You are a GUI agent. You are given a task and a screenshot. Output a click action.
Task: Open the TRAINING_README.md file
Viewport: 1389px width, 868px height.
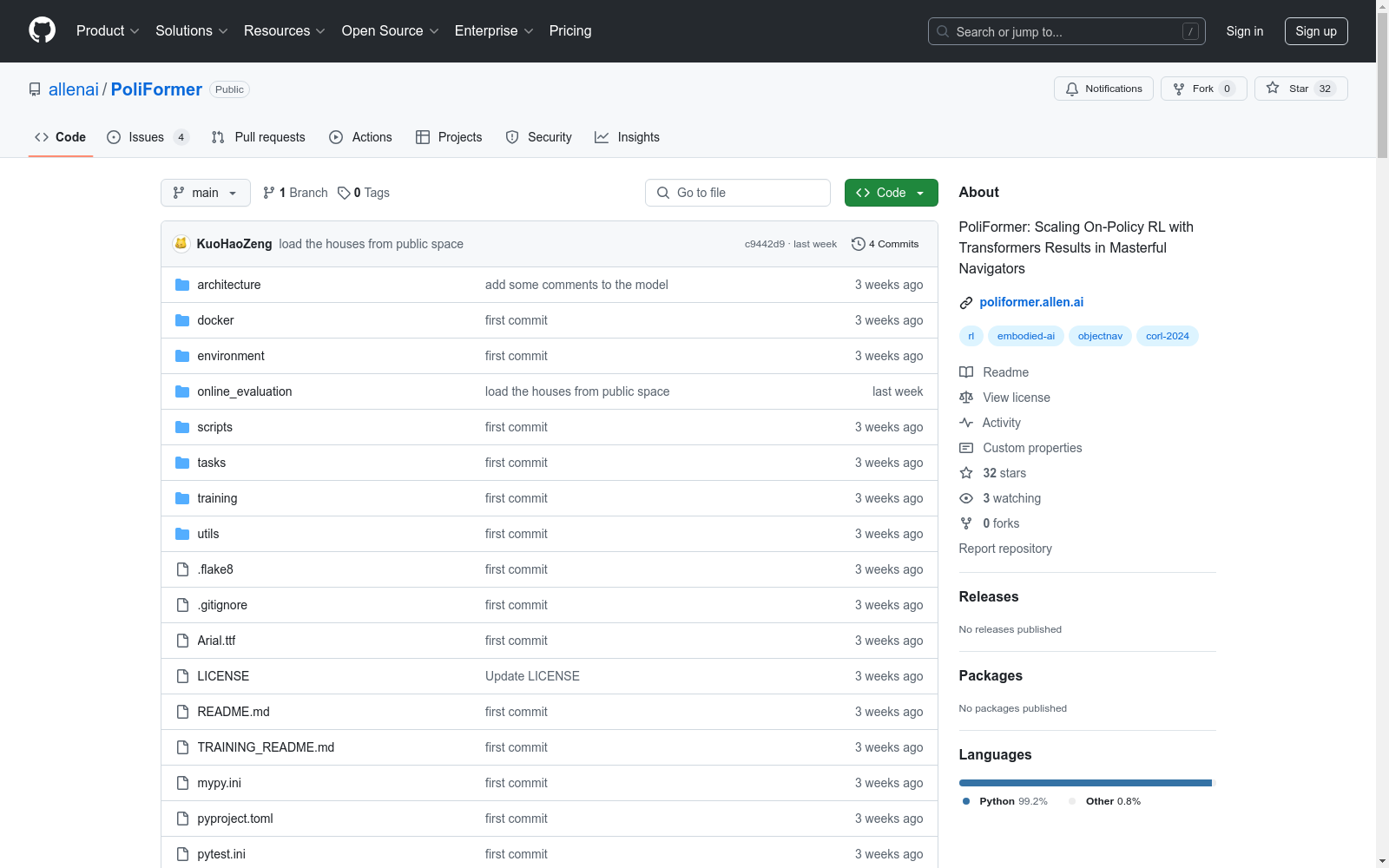266,747
